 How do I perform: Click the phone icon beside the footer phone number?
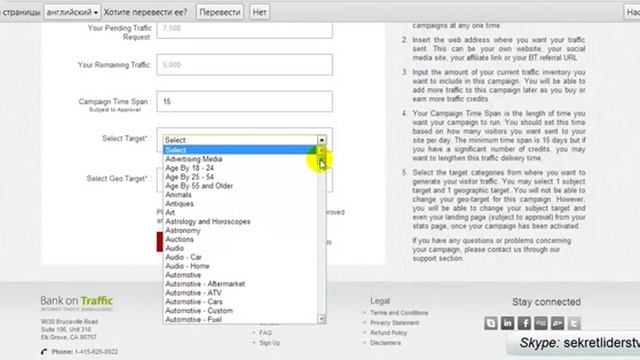[44, 352]
